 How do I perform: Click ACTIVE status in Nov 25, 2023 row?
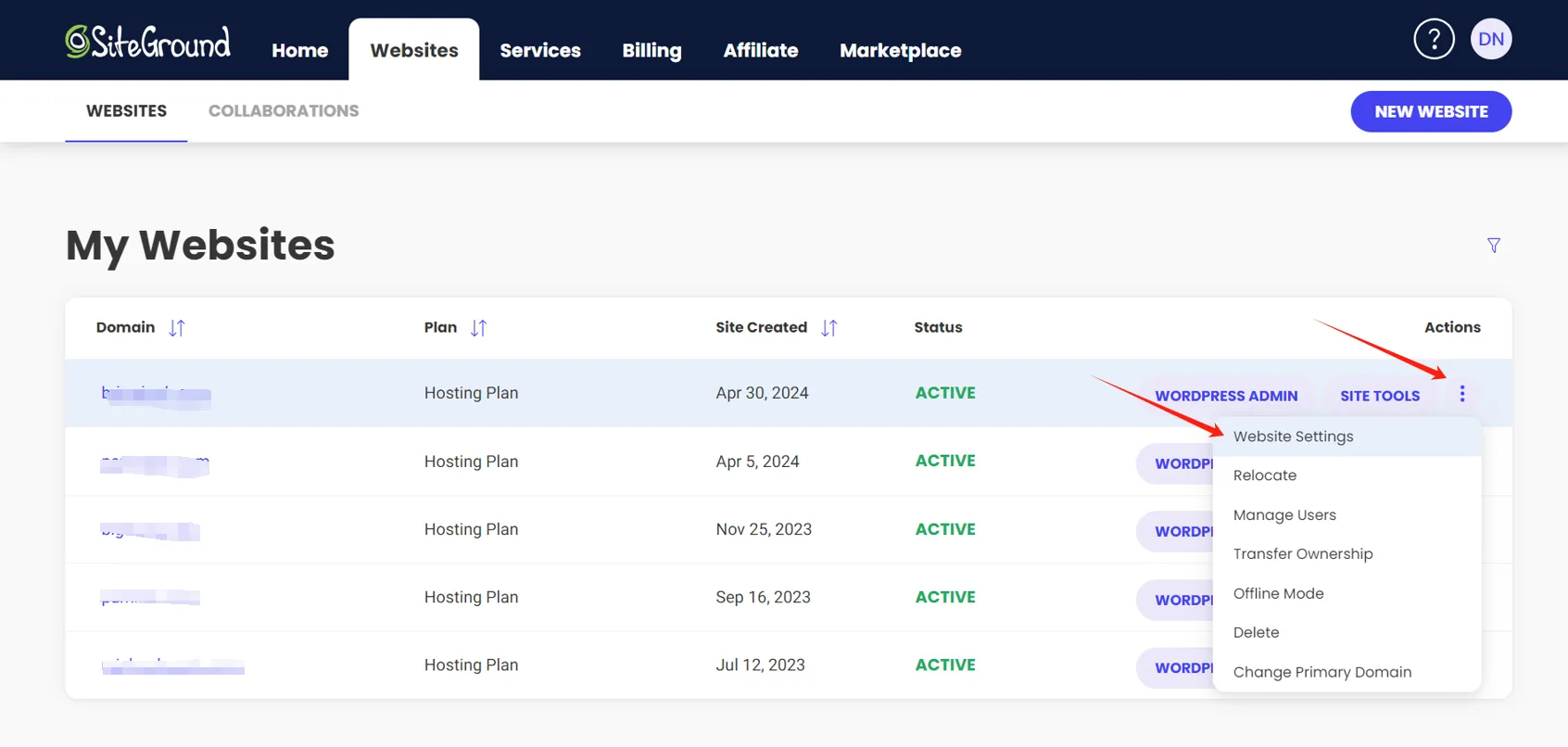(x=945, y=529)
